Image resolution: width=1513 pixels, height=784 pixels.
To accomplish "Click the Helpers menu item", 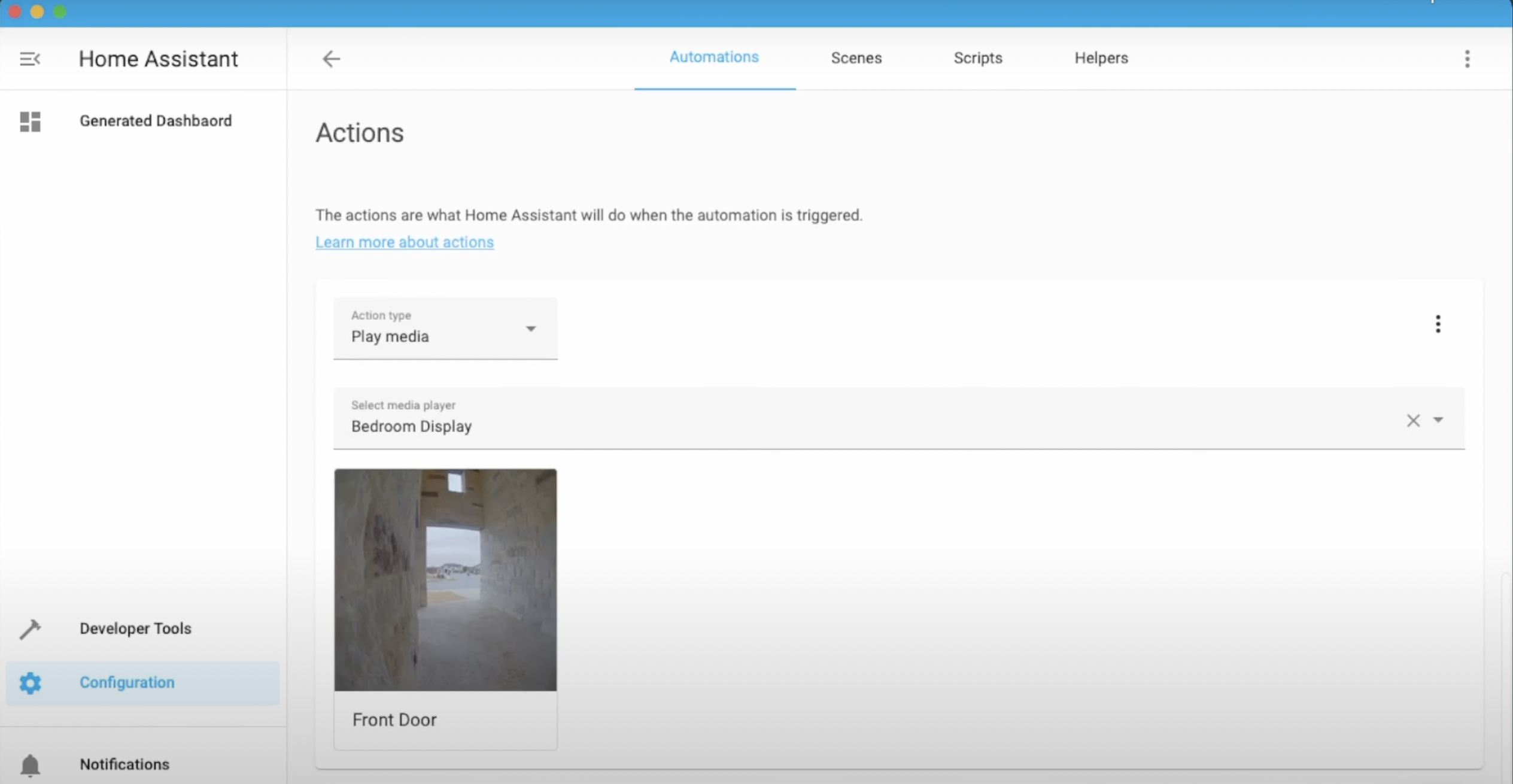I will [1101, 58].
